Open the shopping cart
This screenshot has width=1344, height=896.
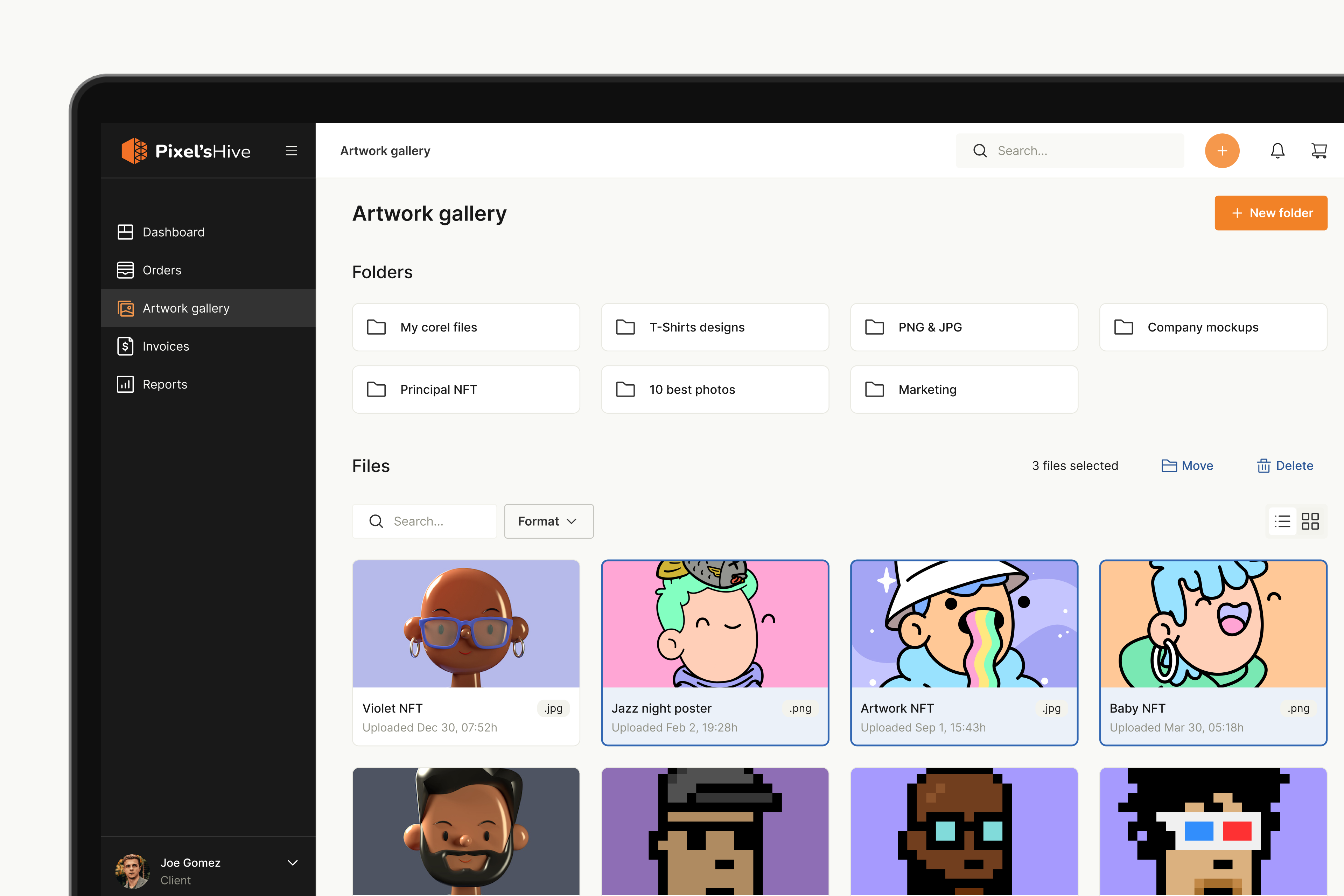click(x=1319, y=151)
